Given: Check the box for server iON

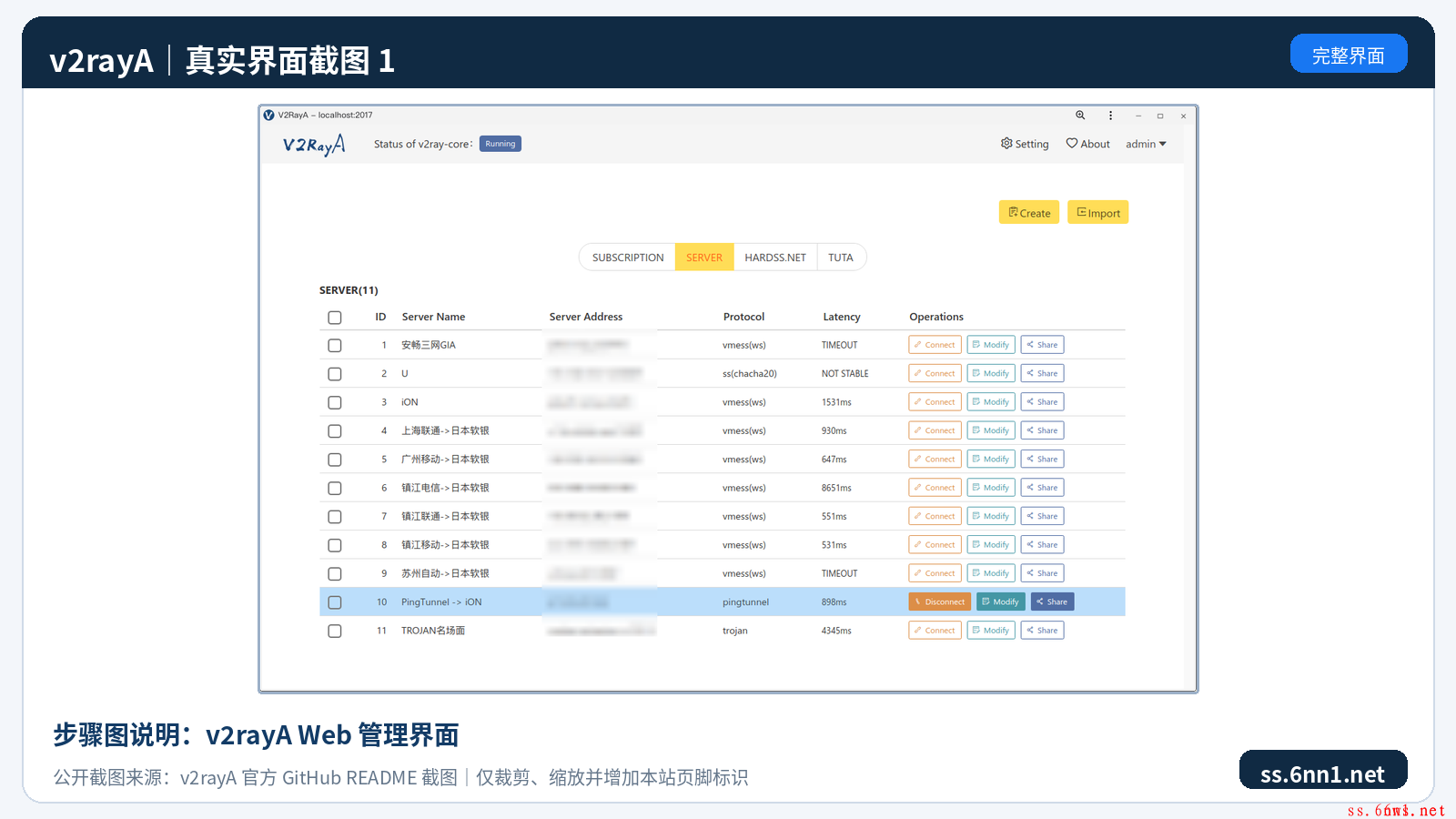Looking at the screenshot, I should tap(335, 402).
